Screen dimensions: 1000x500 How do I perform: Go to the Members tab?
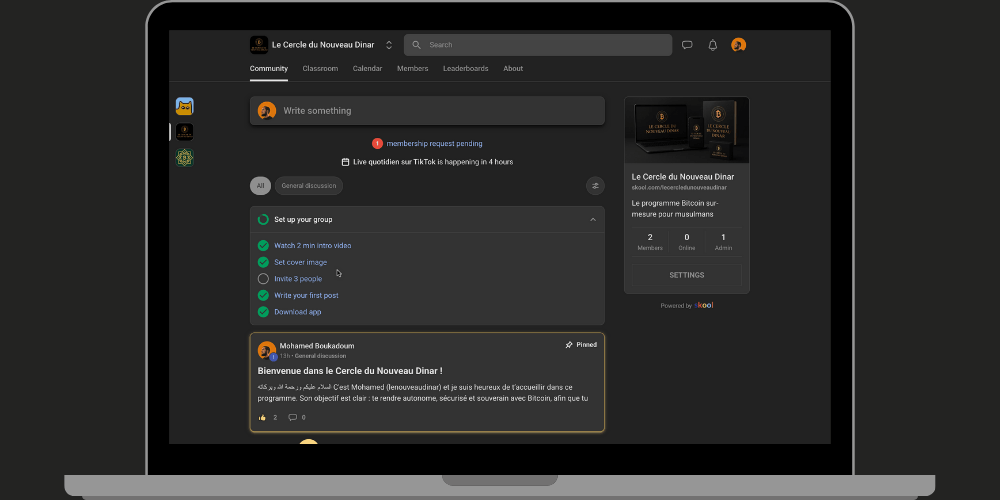coord(413,69)
